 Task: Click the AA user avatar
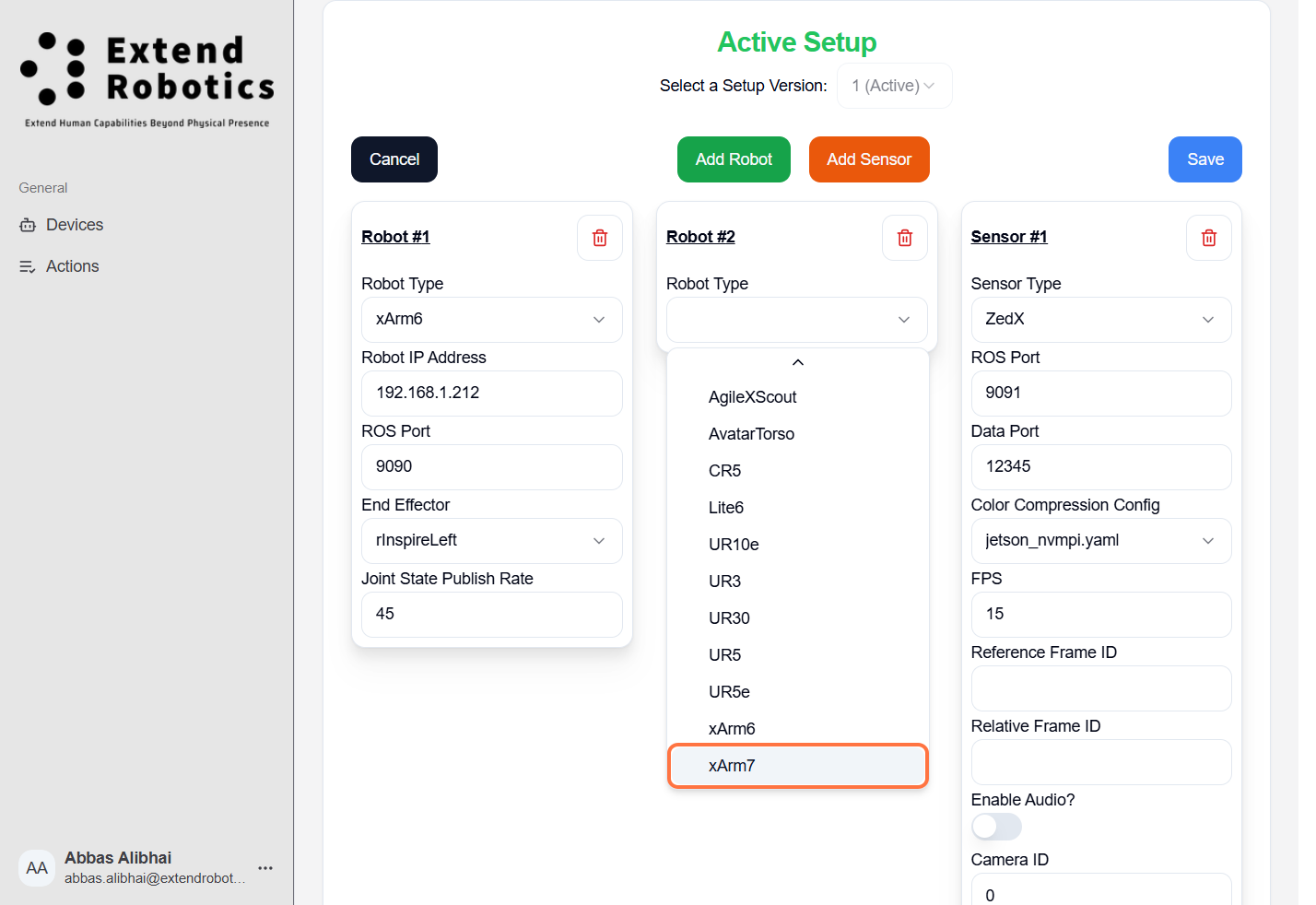click(x=37, y=868)
